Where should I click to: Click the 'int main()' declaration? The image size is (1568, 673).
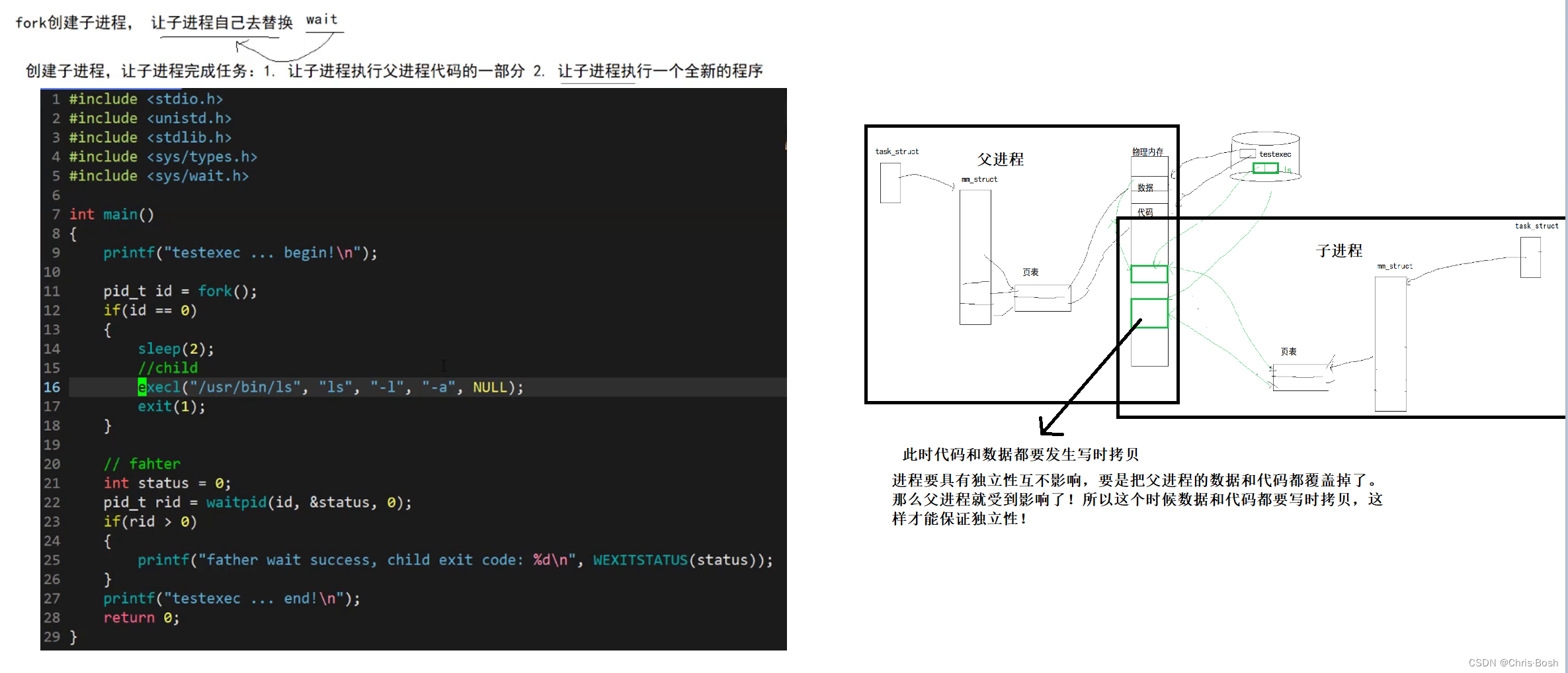pyautogui.click(x=112, y=214)
